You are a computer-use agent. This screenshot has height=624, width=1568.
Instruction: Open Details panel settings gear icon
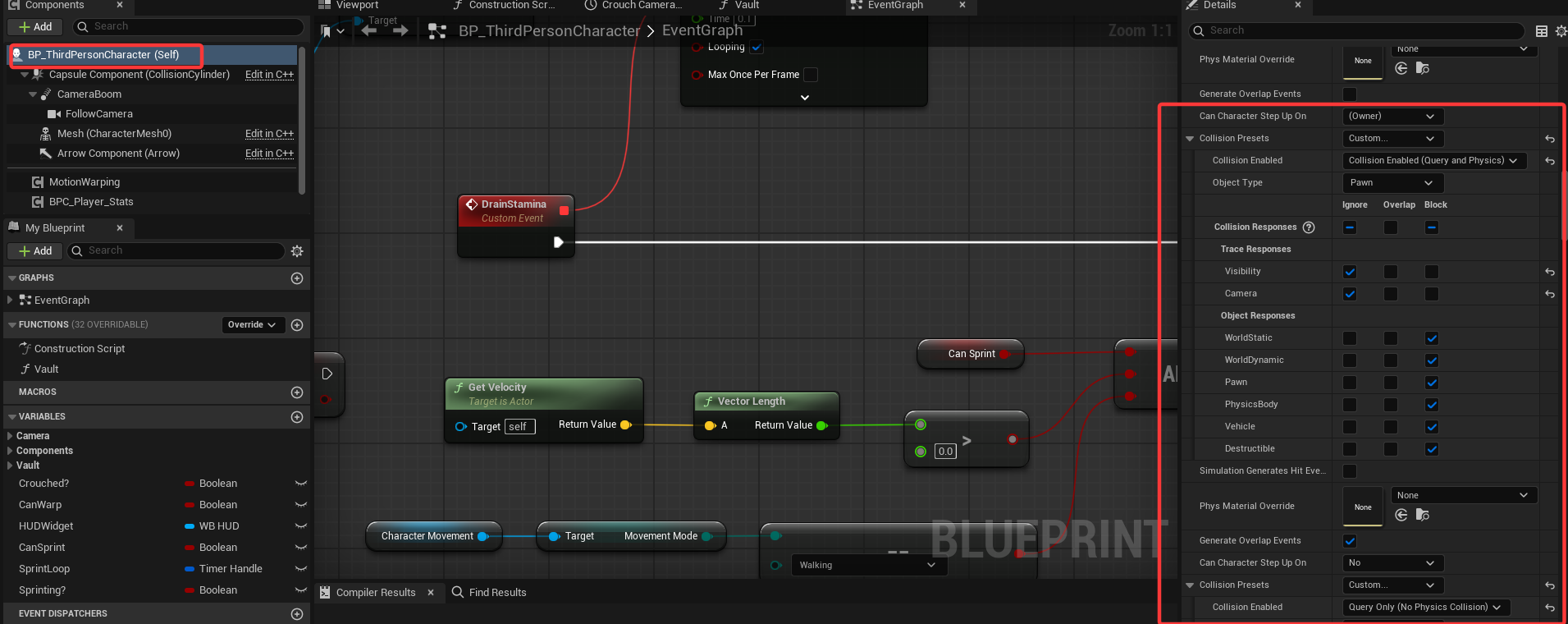pyautogui.click(x=1561, y=31)
